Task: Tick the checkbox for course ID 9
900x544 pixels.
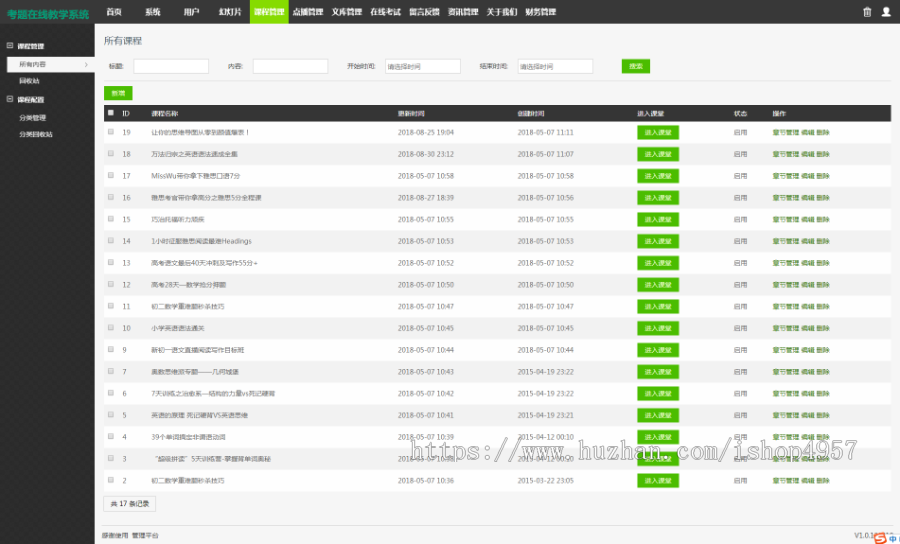Action: 111,350
